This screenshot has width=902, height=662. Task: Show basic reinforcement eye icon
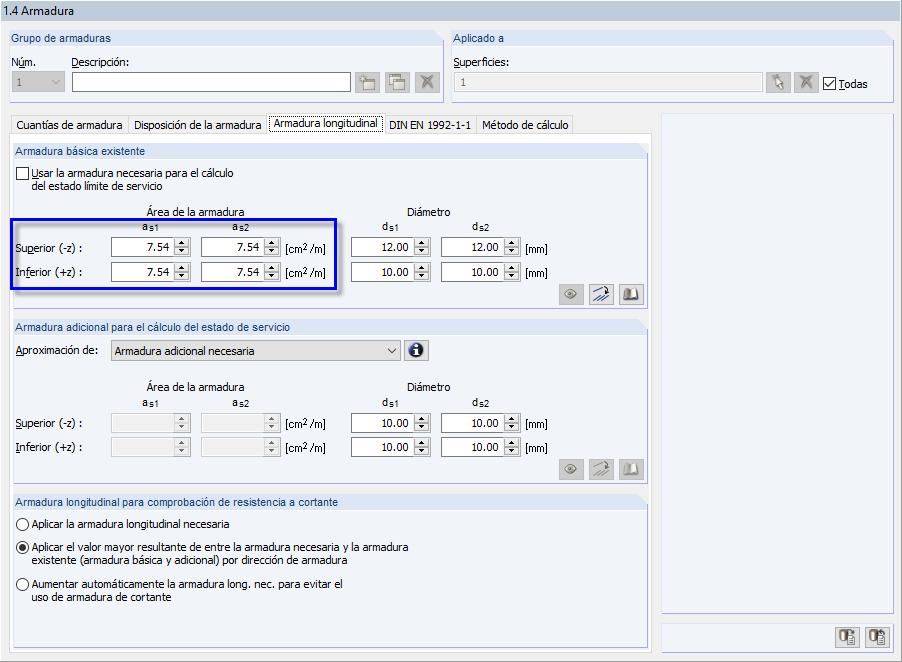pyautogui.click(x=571, y=294)
